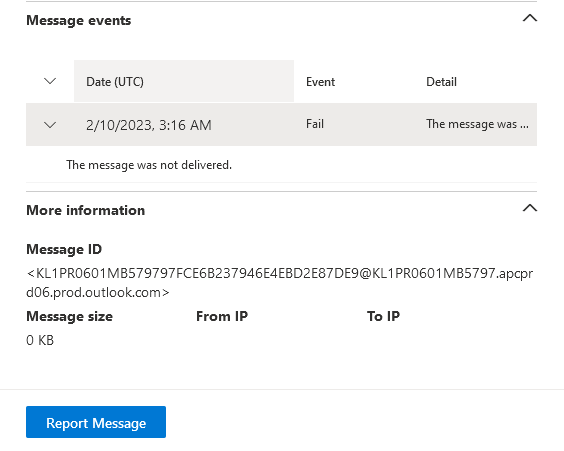Select the 2/10/2023, 3:16 AM date cell
This screenshot has height=451, width=564.
149,125
